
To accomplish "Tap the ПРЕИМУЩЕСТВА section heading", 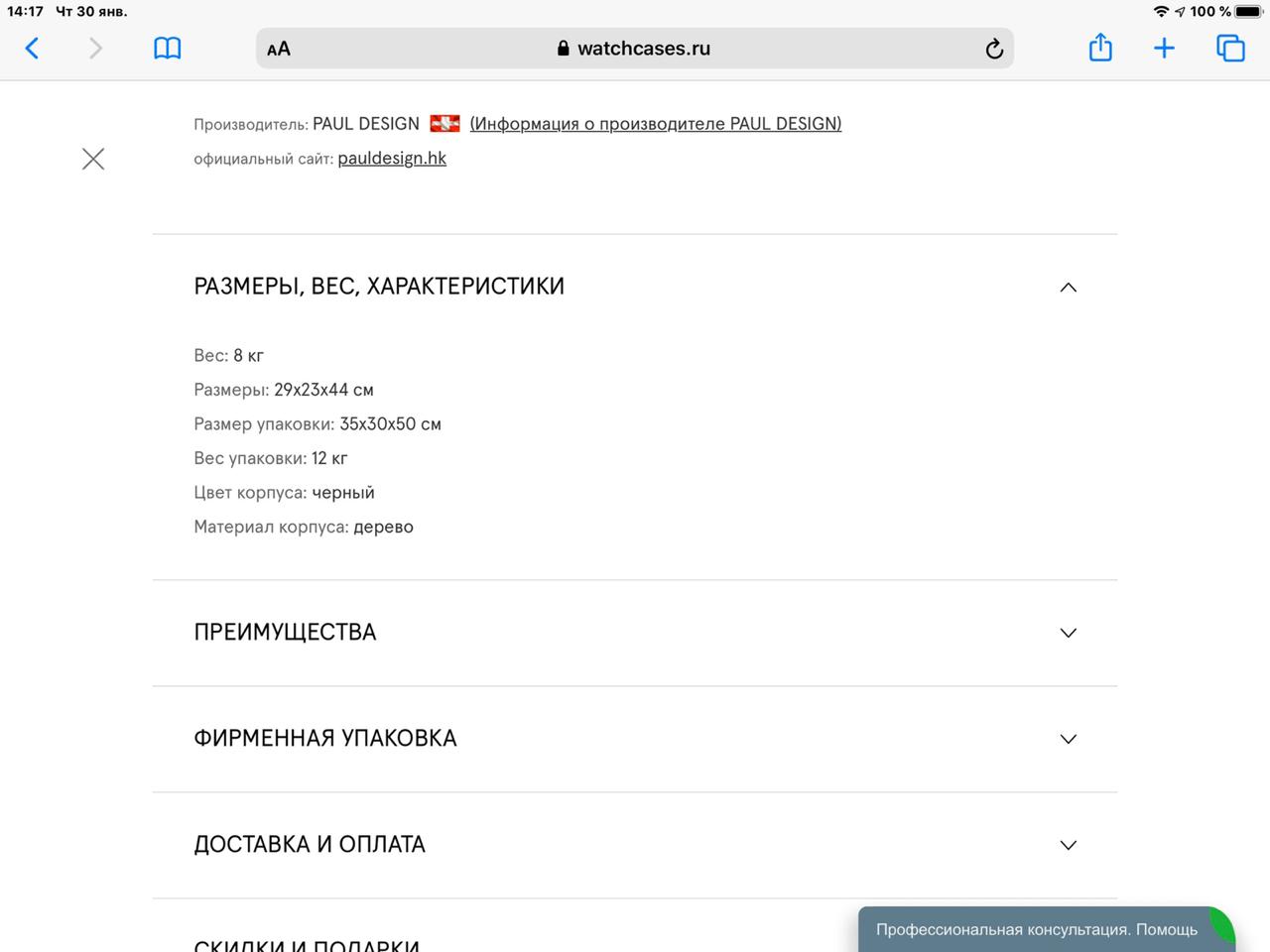I will click(285, 633).
